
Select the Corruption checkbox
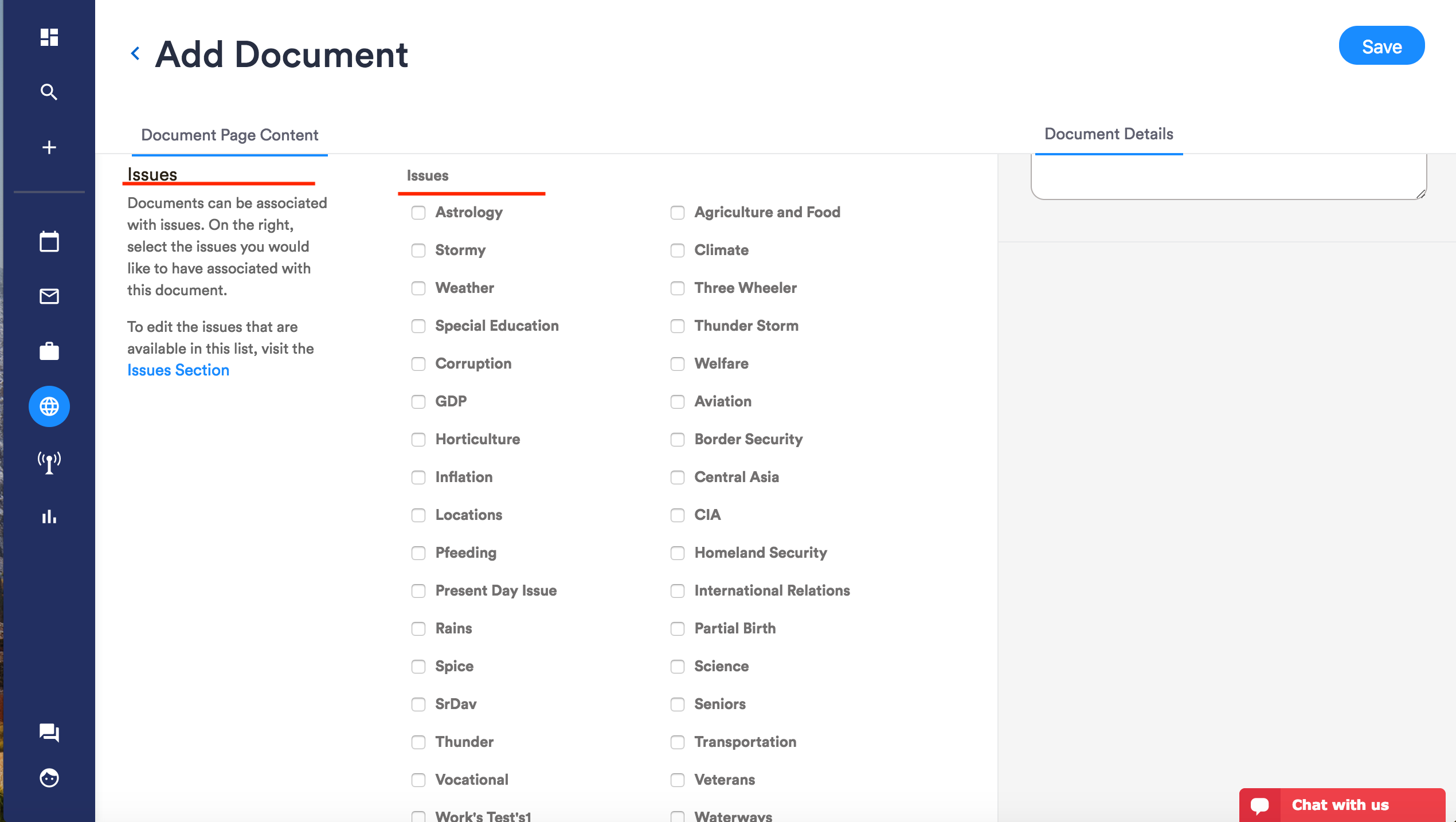(418, 364)
